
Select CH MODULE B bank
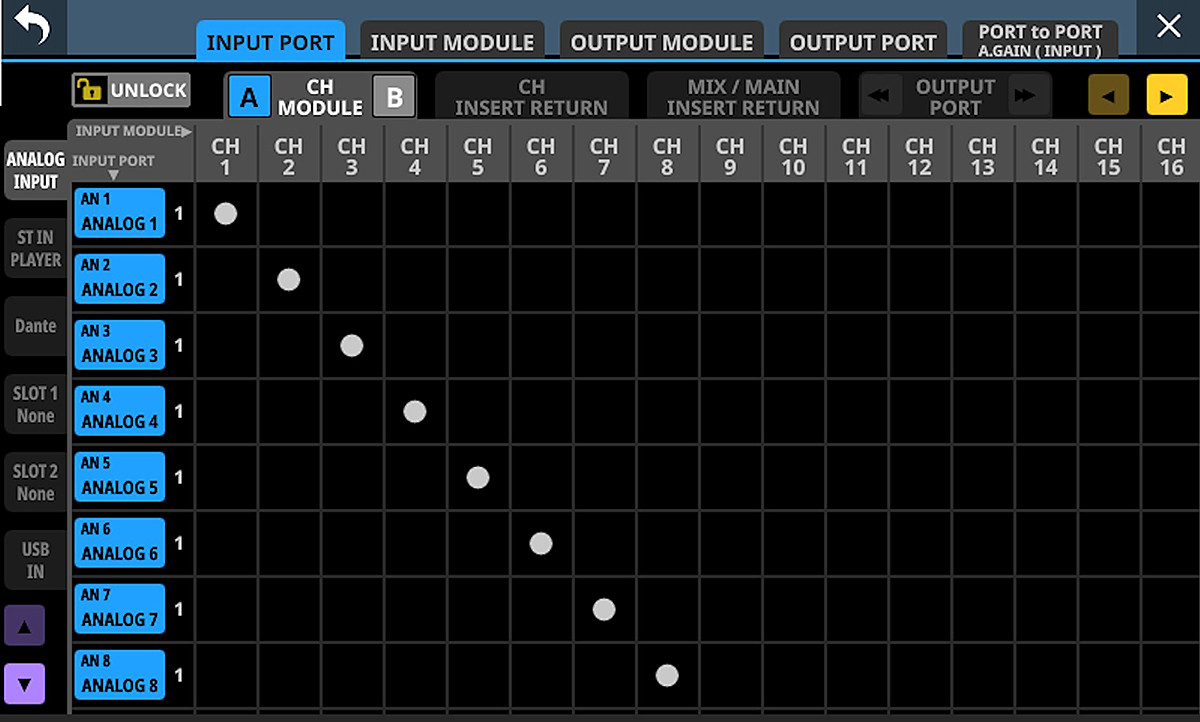(394, 98)
